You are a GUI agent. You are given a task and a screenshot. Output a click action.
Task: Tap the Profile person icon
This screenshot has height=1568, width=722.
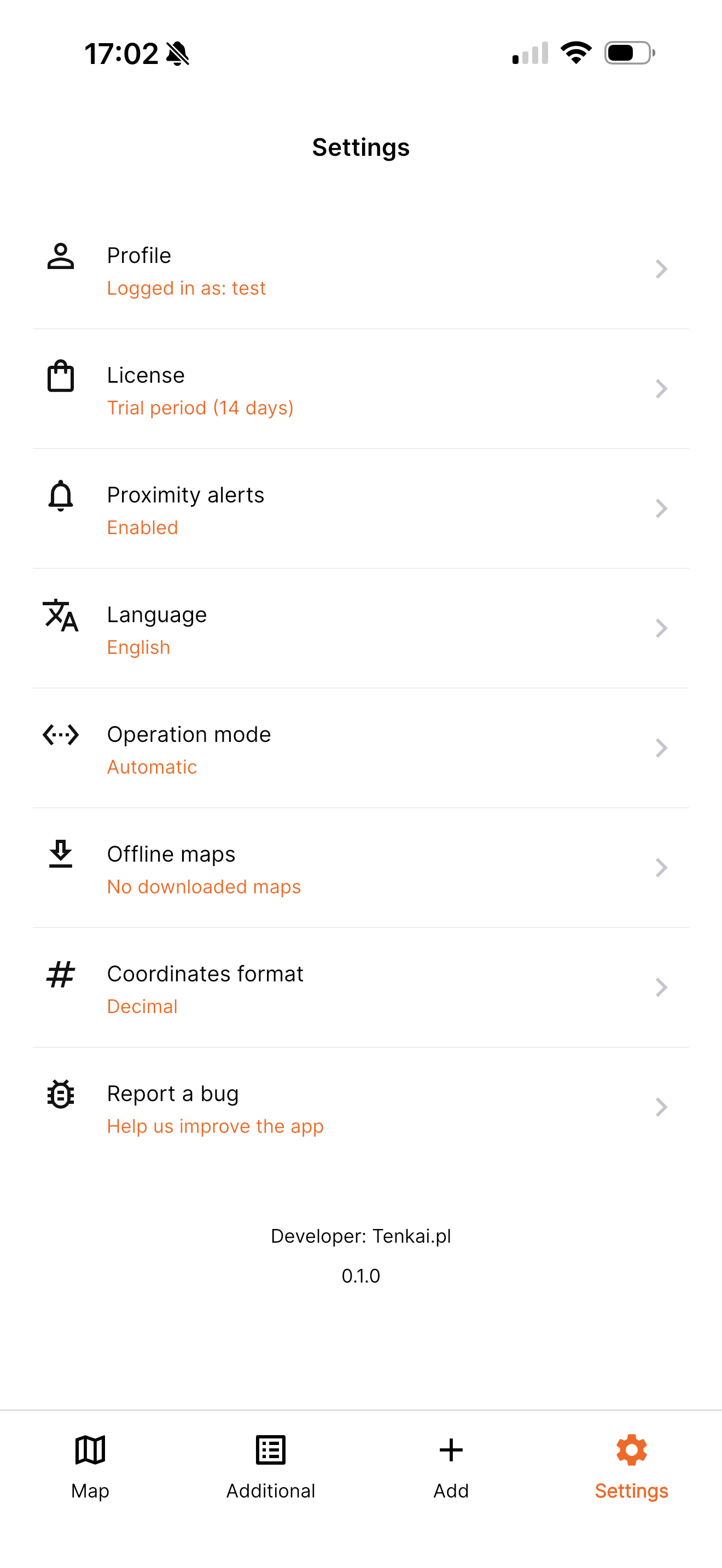[61, 256]
